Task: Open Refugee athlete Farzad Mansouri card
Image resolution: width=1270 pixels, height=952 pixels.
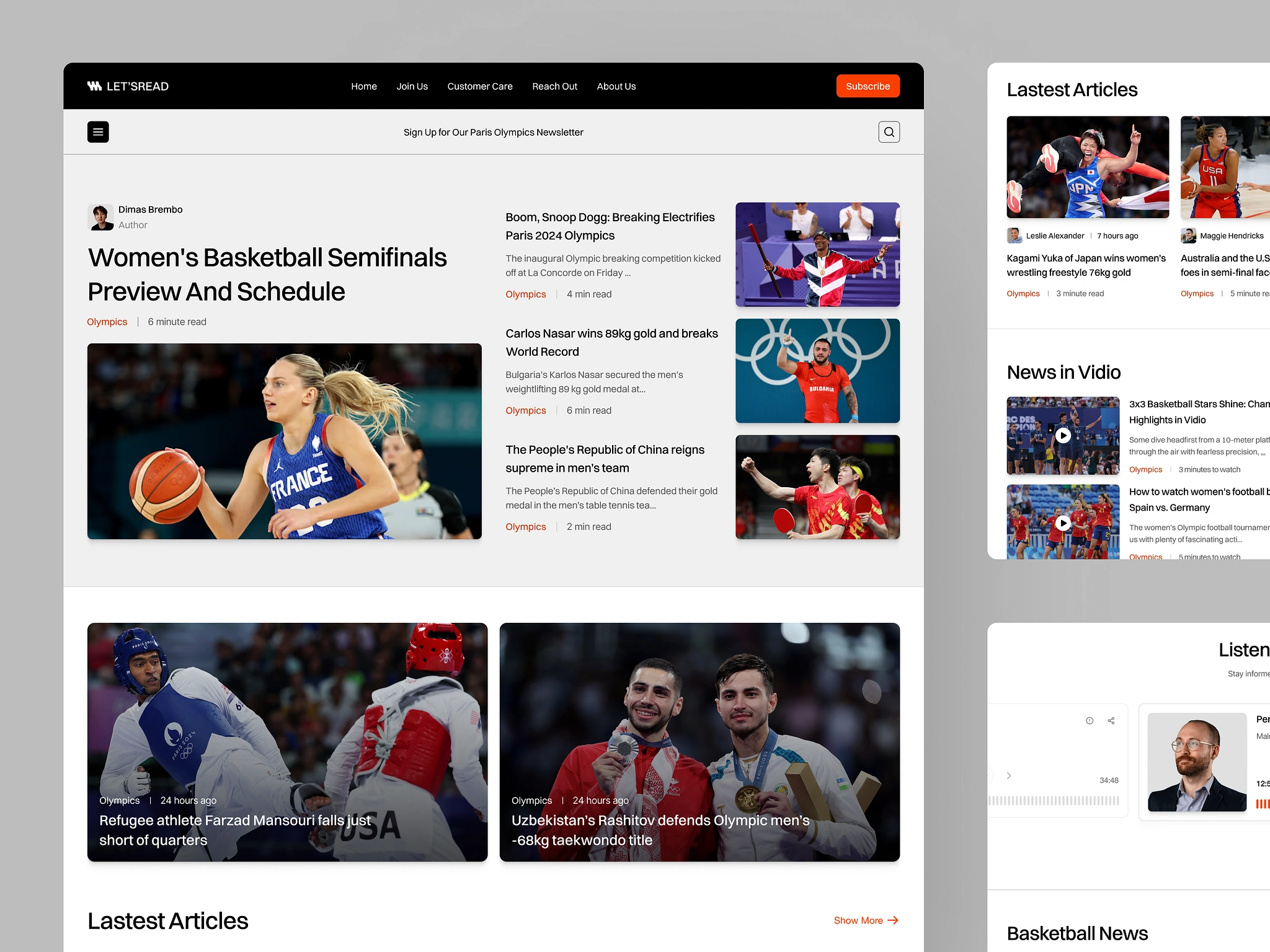Action: tap(287, 742)
